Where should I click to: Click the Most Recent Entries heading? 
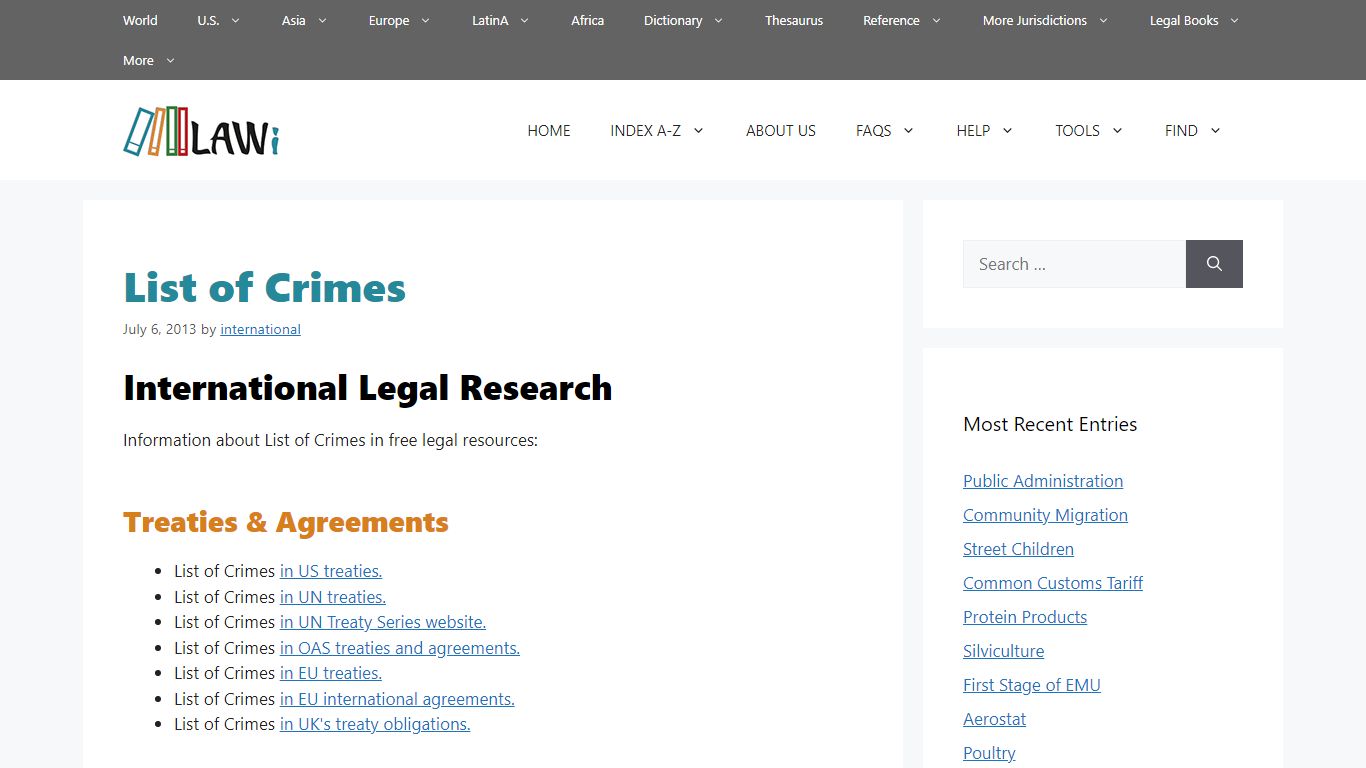pyautogui.click(x=1050, y=424)
